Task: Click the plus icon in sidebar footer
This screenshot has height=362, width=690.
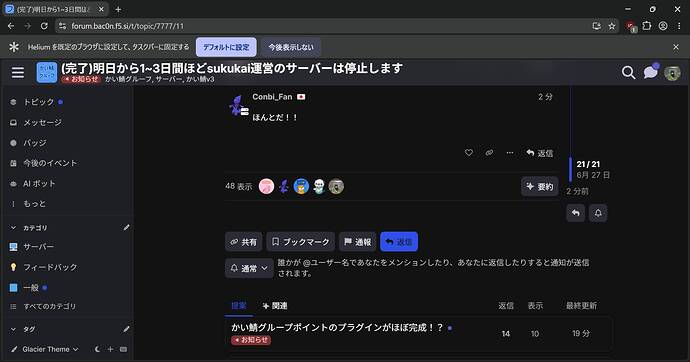Action: (110, 349)
